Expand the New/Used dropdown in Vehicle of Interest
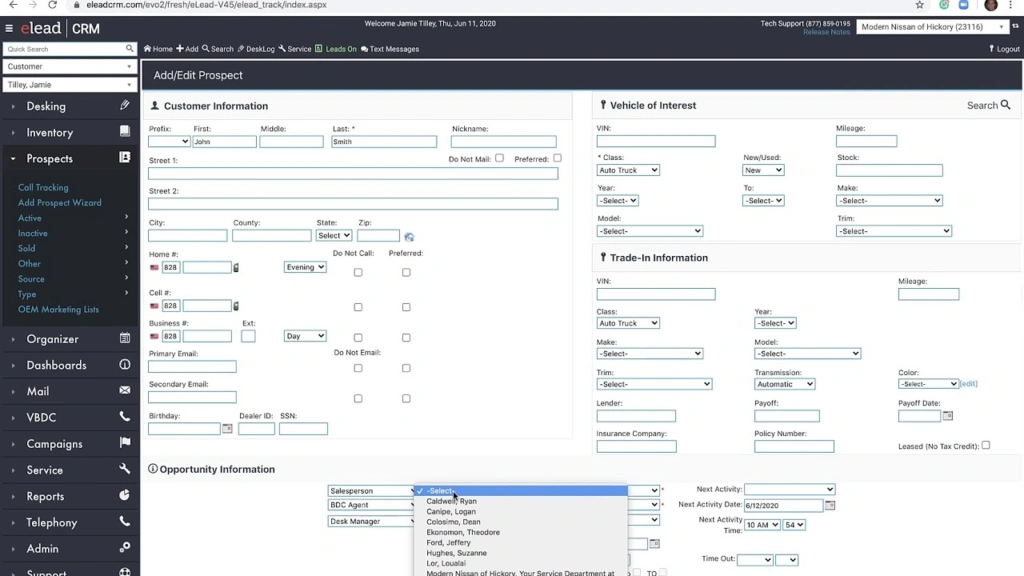Viewport: 1024px width, 576px height. (762, 170)
